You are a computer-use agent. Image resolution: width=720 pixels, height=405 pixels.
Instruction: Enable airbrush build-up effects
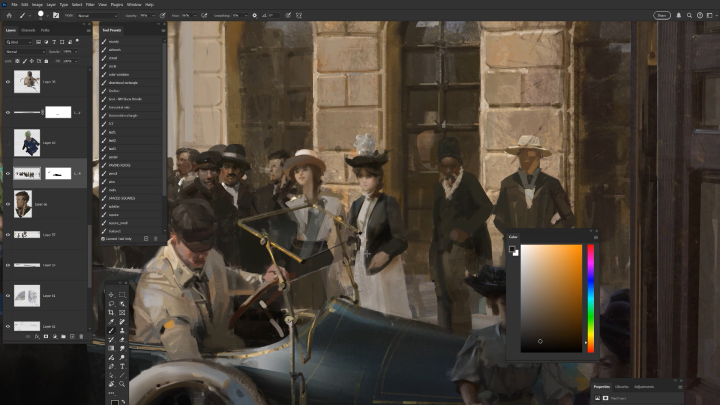point(204,15)
